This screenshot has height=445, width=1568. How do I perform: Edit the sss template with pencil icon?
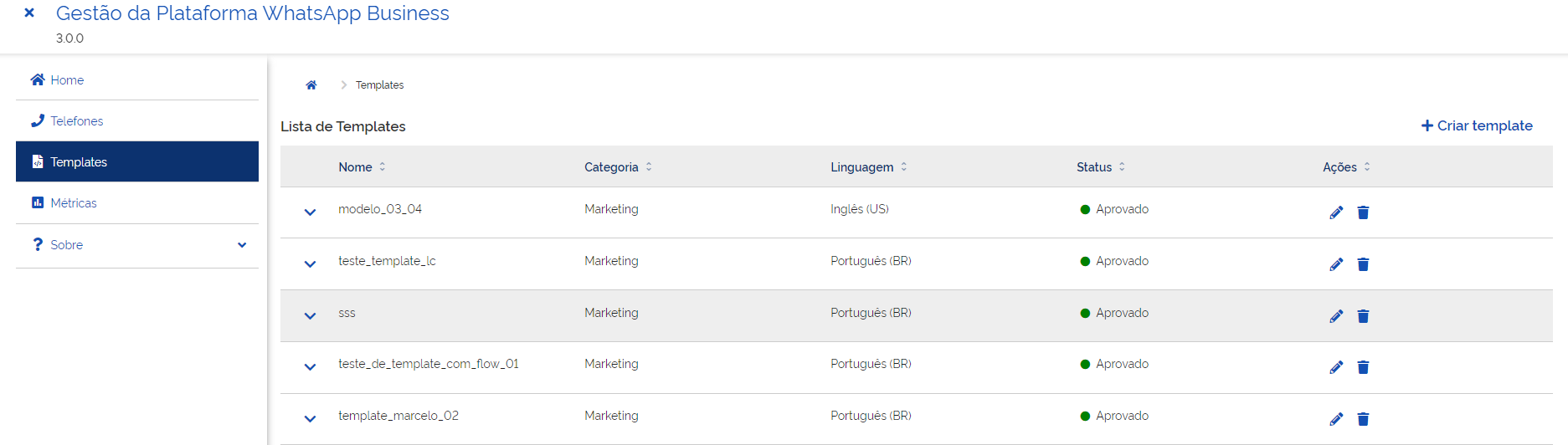[1336, 316]
